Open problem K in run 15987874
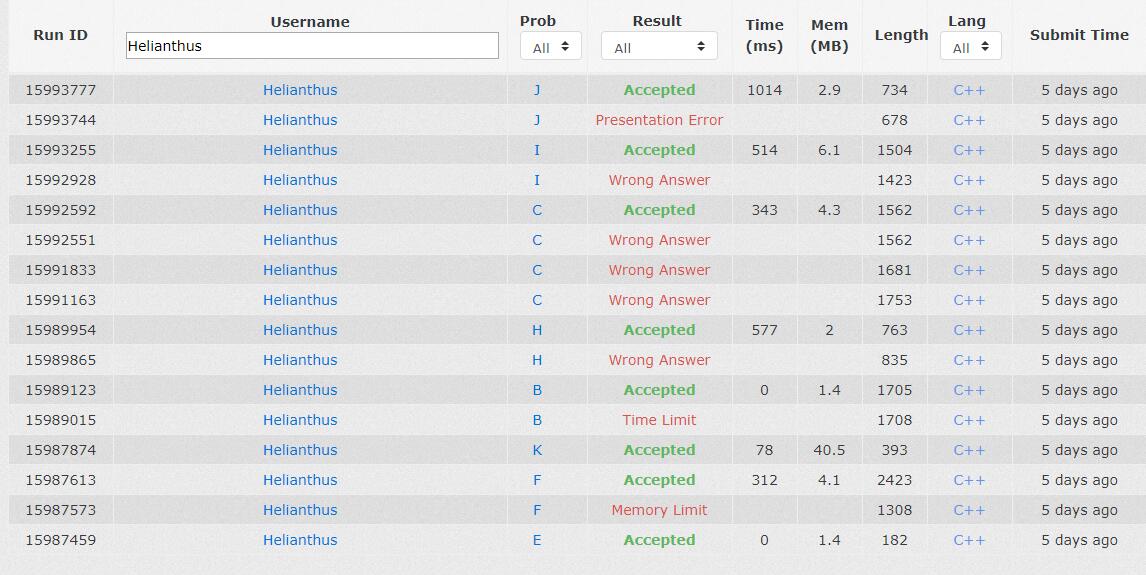Screen dimensions: 1146x575 [537, 450]
